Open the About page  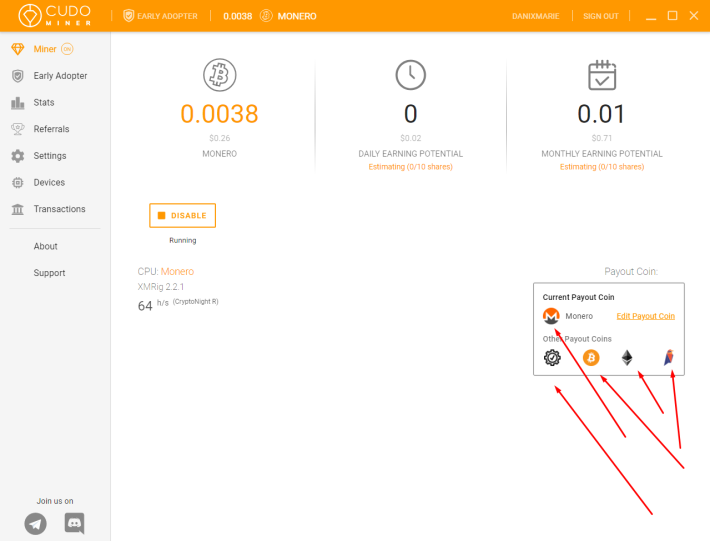(45, 246)
